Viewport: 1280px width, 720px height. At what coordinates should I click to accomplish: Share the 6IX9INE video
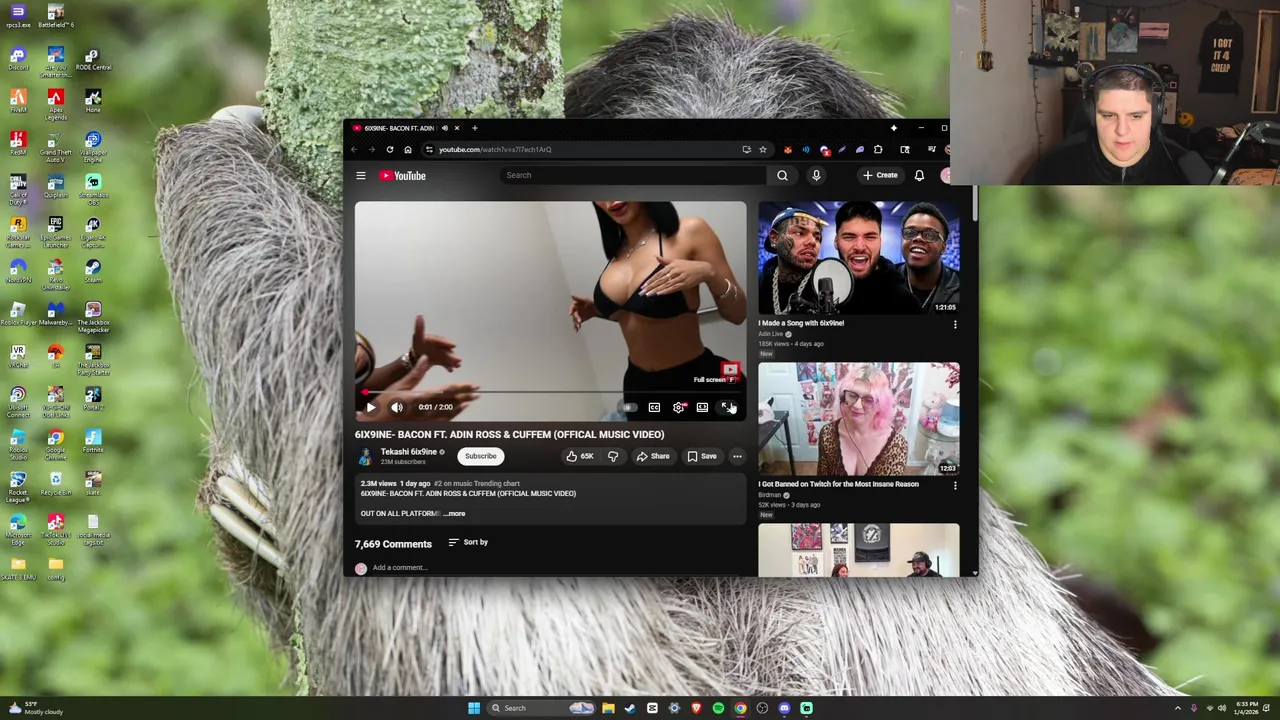(x=653, y=456)
